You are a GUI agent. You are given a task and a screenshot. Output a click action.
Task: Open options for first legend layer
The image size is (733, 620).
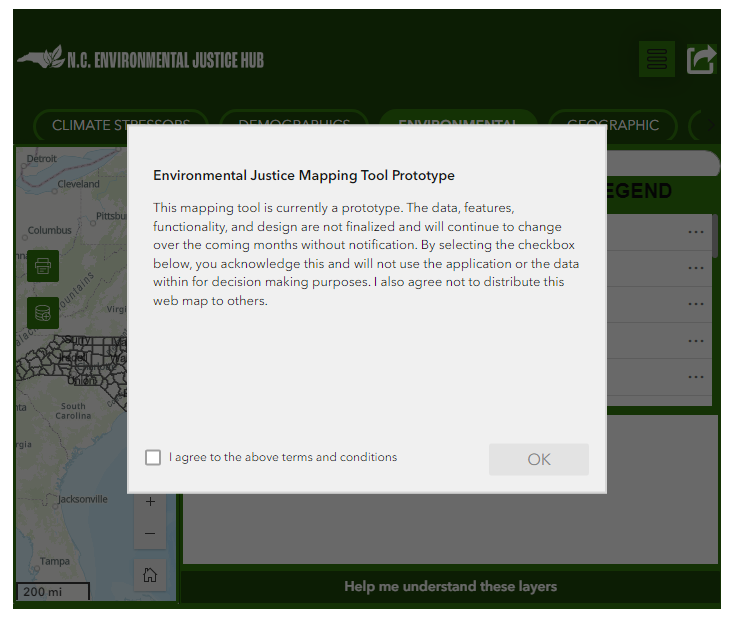tap(696, 233)
